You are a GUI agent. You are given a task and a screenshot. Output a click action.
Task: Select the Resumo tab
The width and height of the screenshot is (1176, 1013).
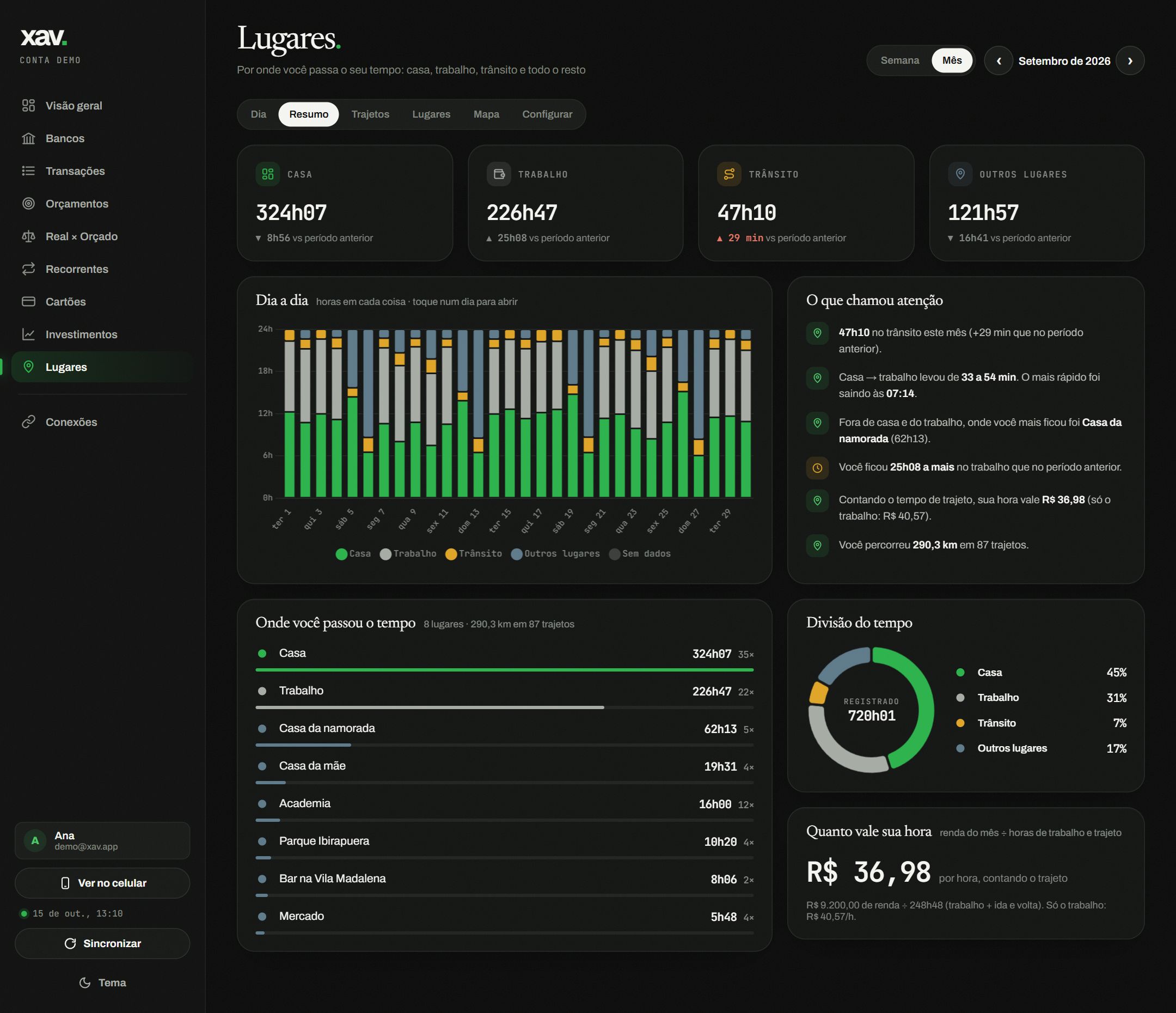(x=309, y=114)
